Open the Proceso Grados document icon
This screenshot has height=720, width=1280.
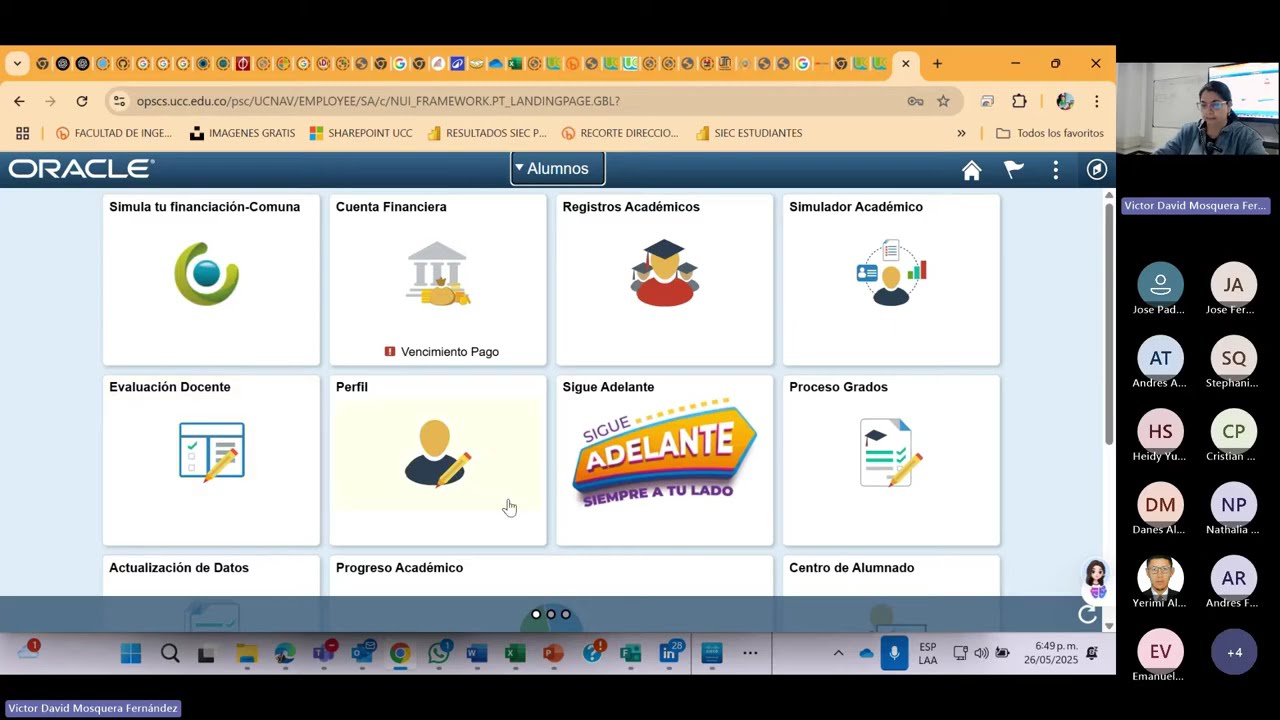891,453
